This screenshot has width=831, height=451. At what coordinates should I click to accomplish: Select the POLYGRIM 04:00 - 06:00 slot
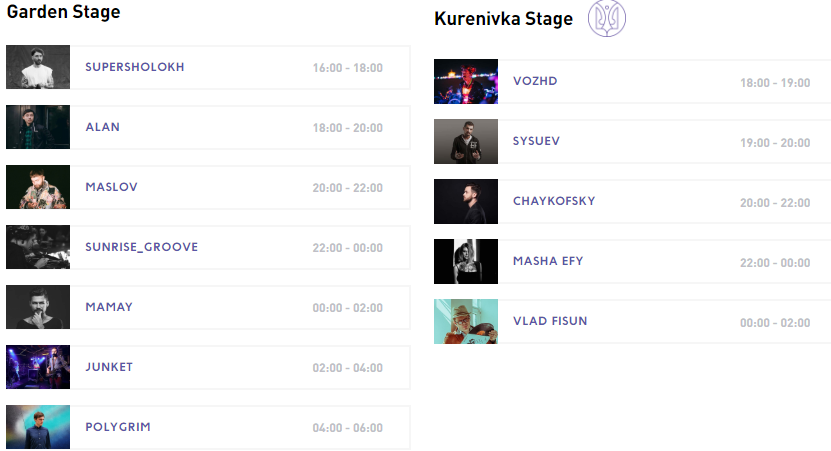tap(347, 428)
